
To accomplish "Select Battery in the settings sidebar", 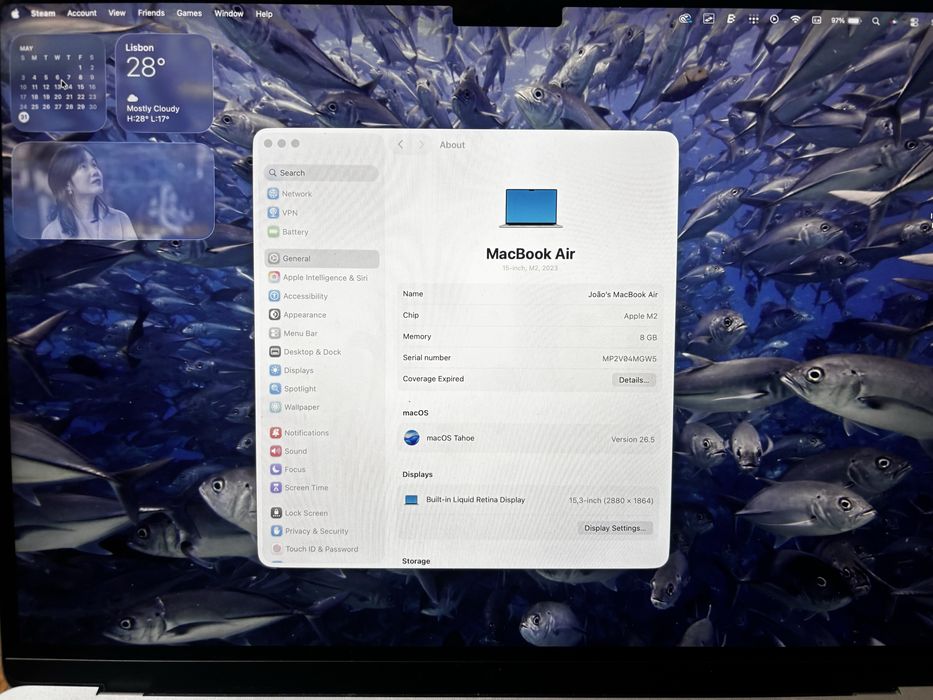I will [x=288, y=232].
